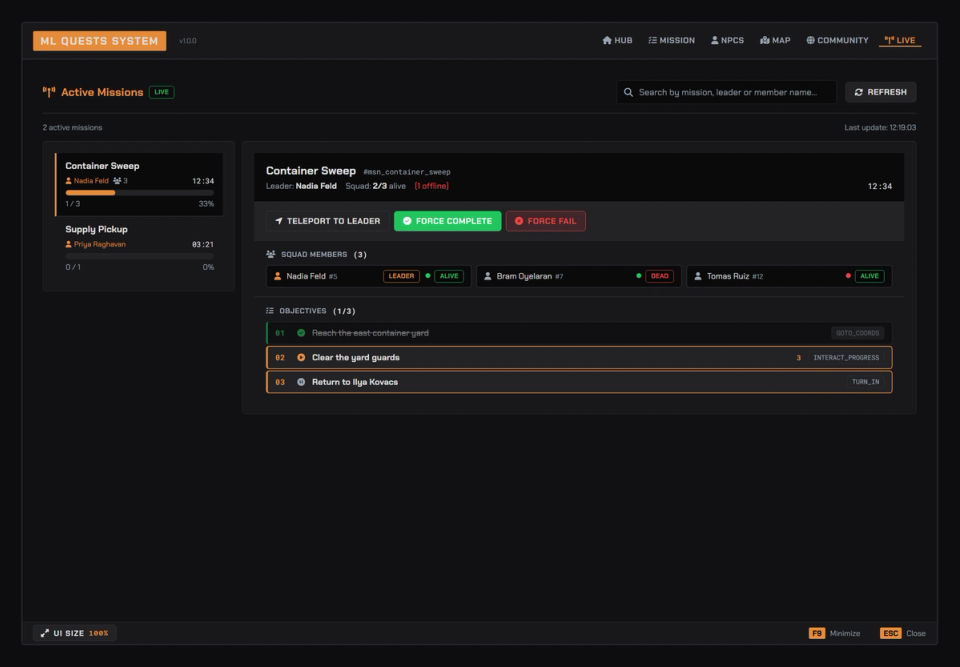Click the person icon next to Tomas Ruiz
The height and width of the screenshot is (667, 960).
pyautogui.click(x=698, y=276)
